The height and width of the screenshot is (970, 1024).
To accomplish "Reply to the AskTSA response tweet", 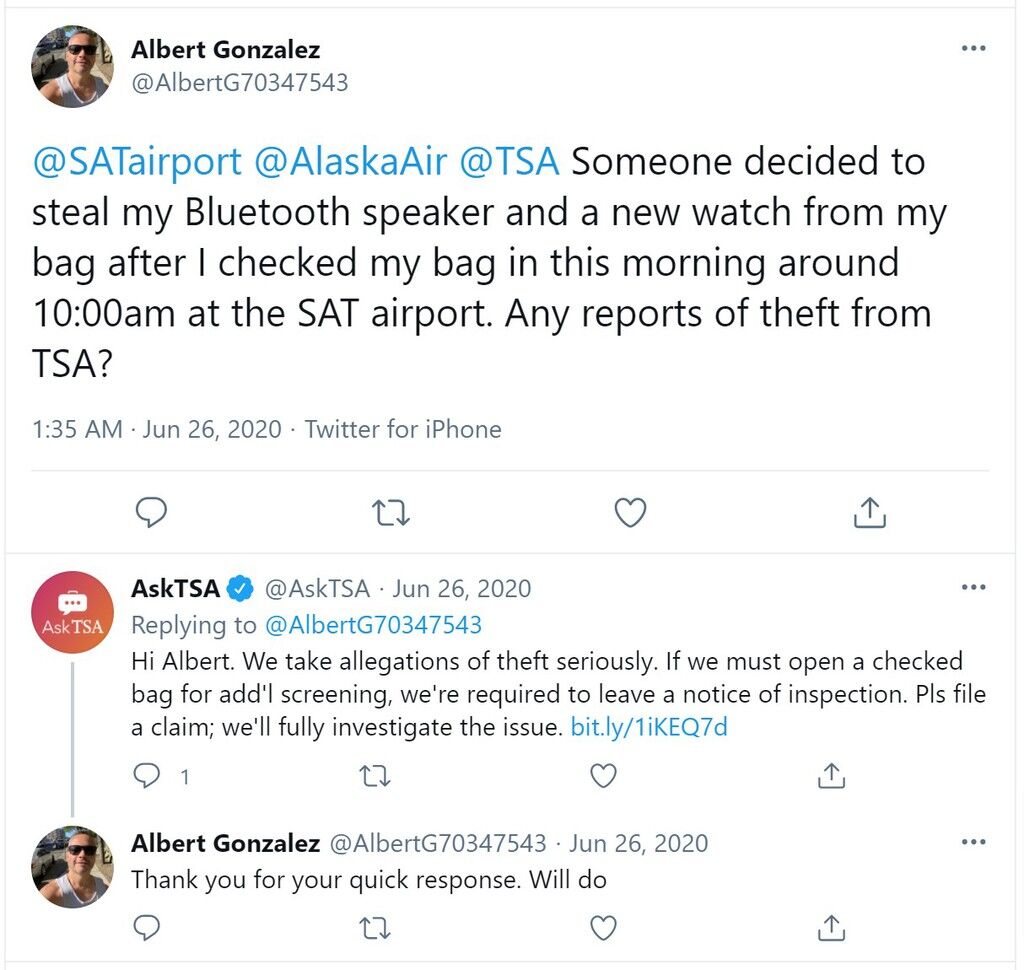I will point(146,776).
